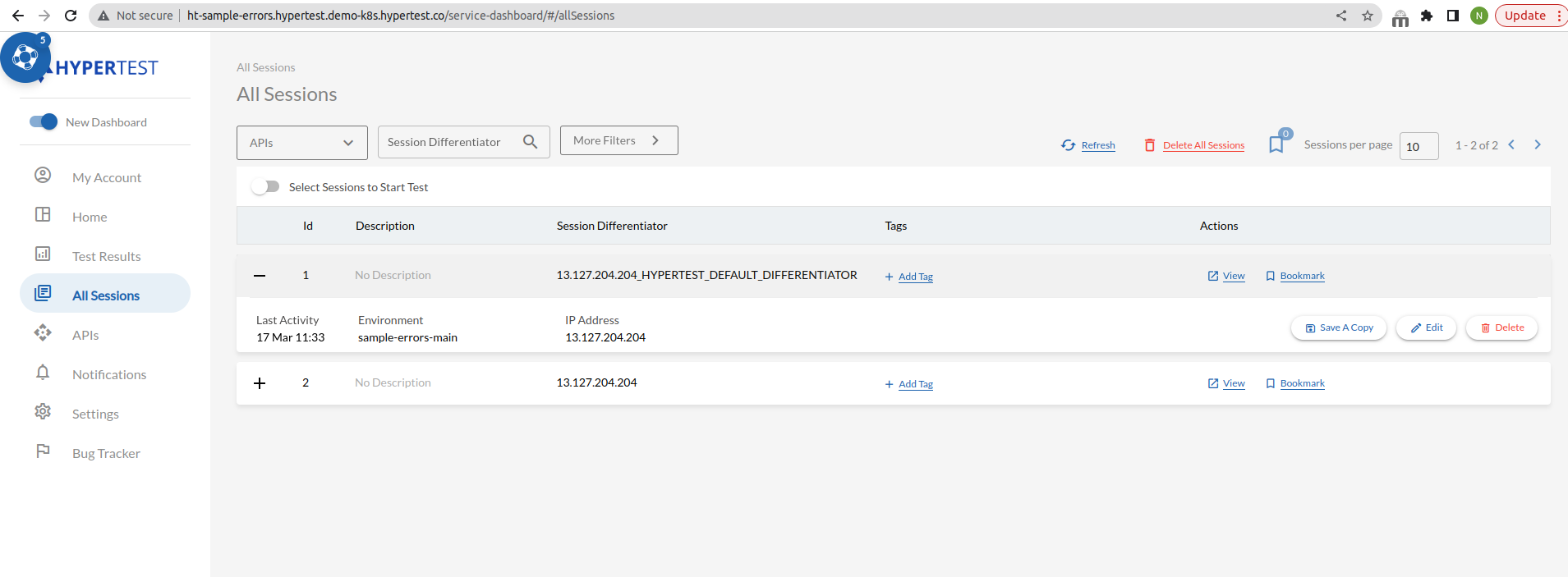The height and width of the screenshot is (577, 1568).
Task: Click the APIs nodes icon in sidebar
Action: pos(43,332)
